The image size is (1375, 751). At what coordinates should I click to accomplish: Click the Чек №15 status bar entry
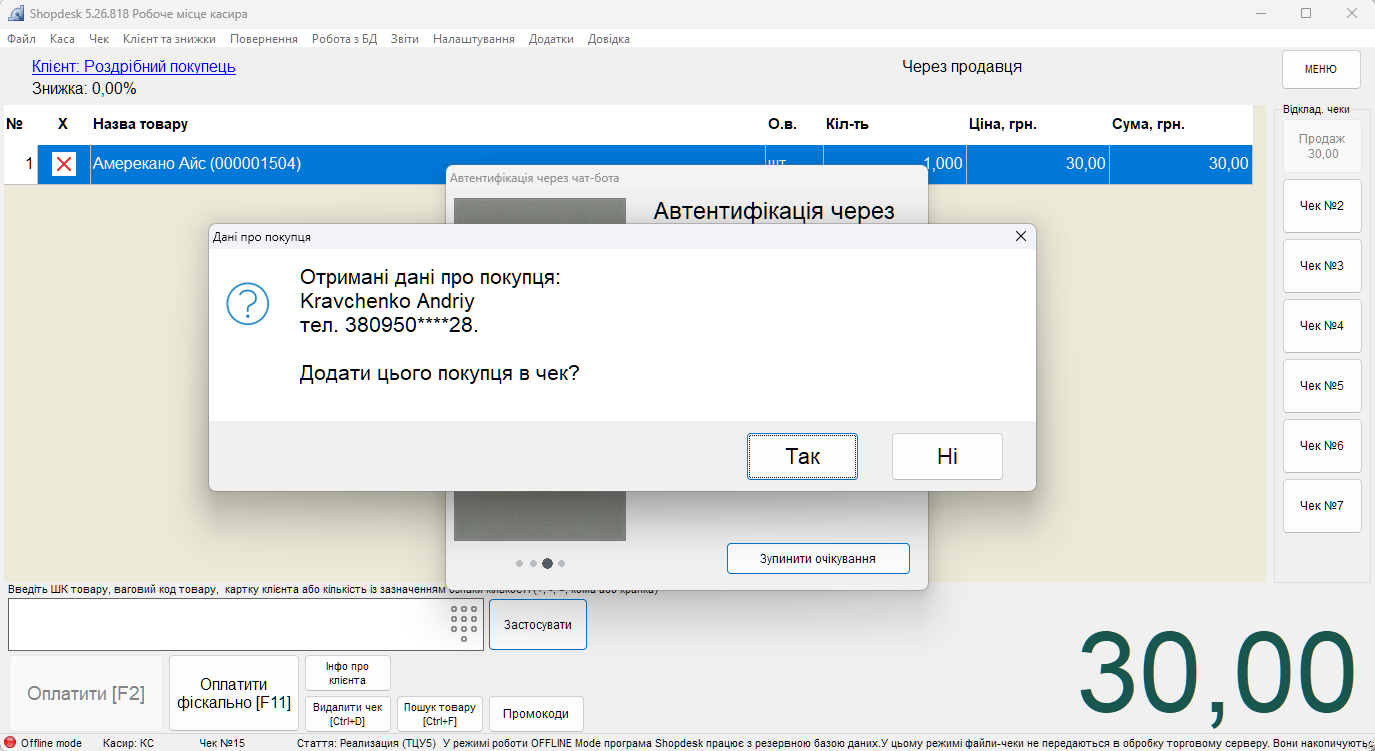click(222, 743)
